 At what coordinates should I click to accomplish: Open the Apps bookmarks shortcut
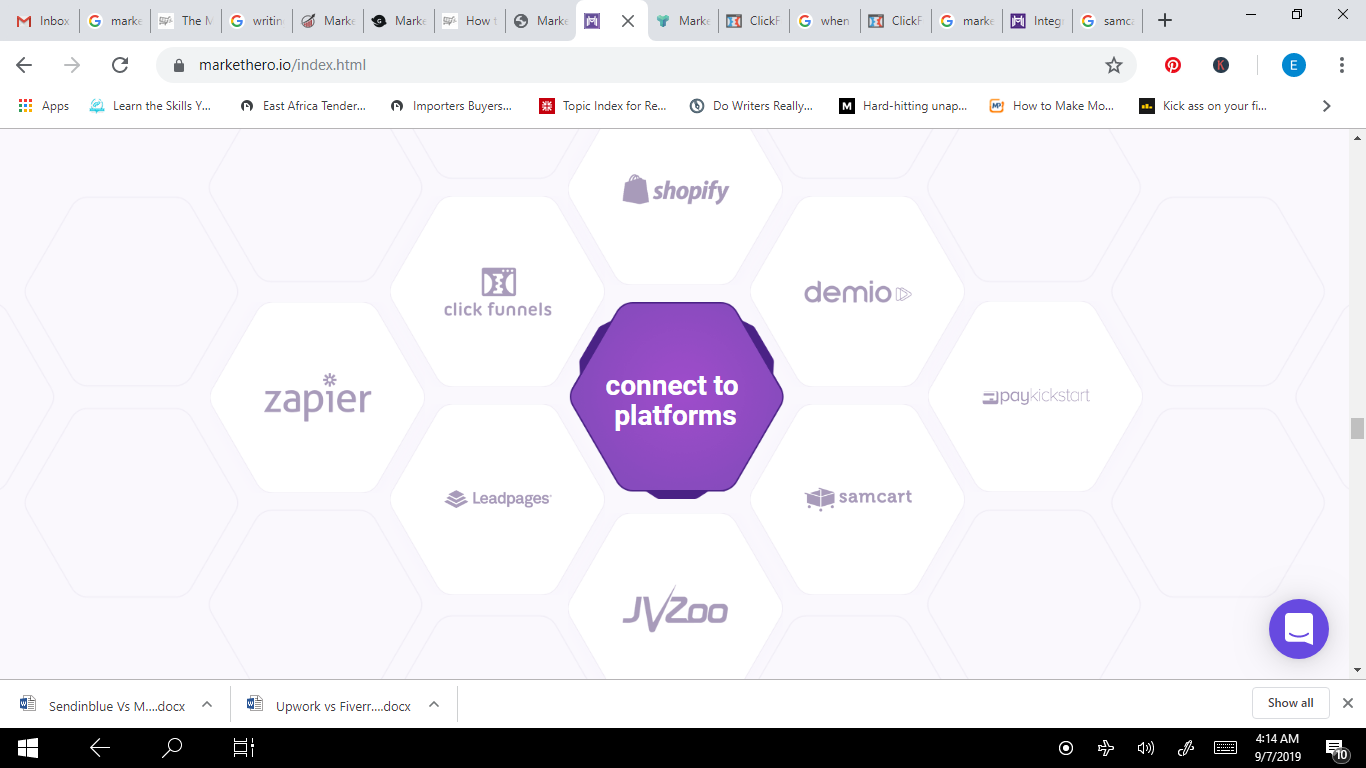click(x=43, y=105)
